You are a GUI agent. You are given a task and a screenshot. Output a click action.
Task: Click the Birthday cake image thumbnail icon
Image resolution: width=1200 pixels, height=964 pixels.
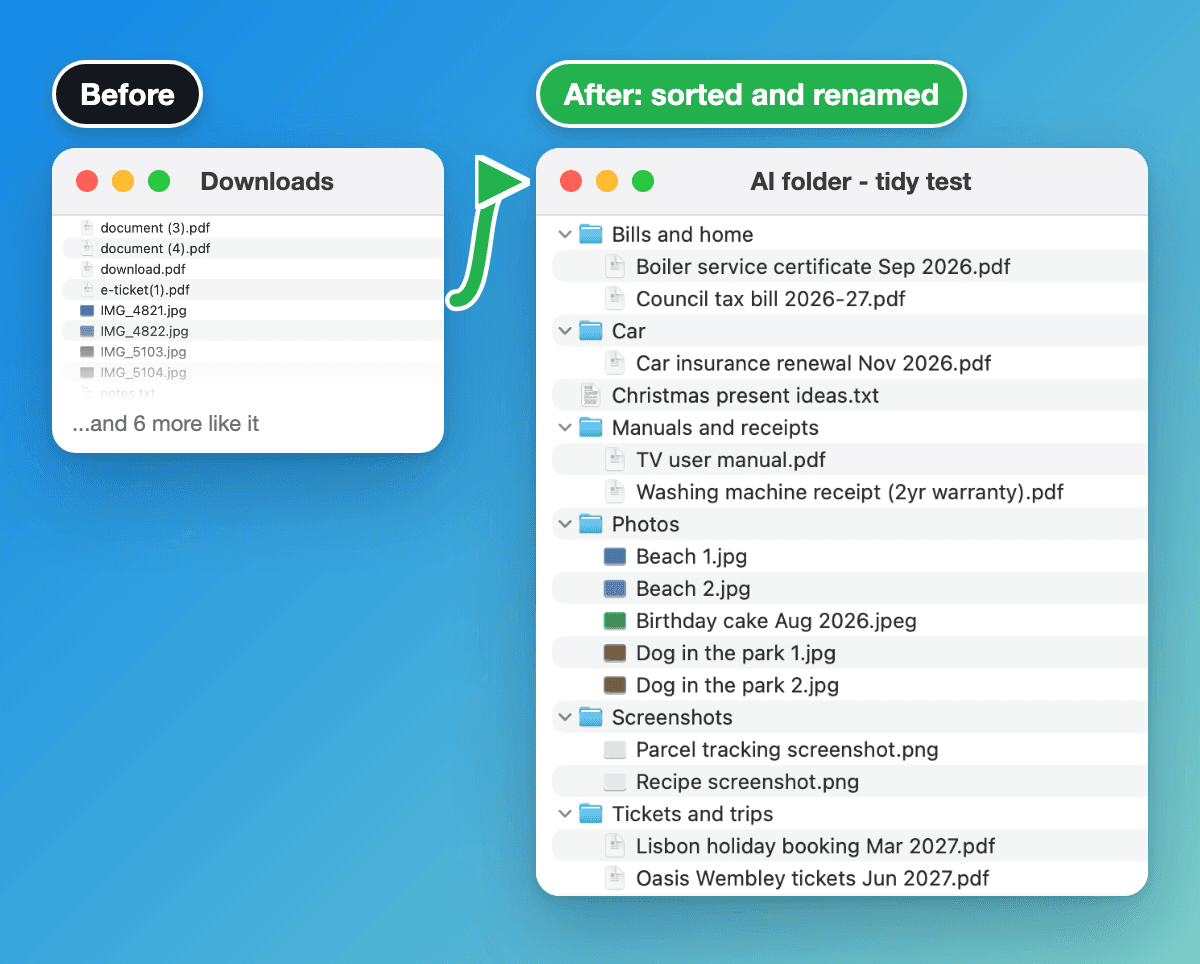[x=615, y=621]
